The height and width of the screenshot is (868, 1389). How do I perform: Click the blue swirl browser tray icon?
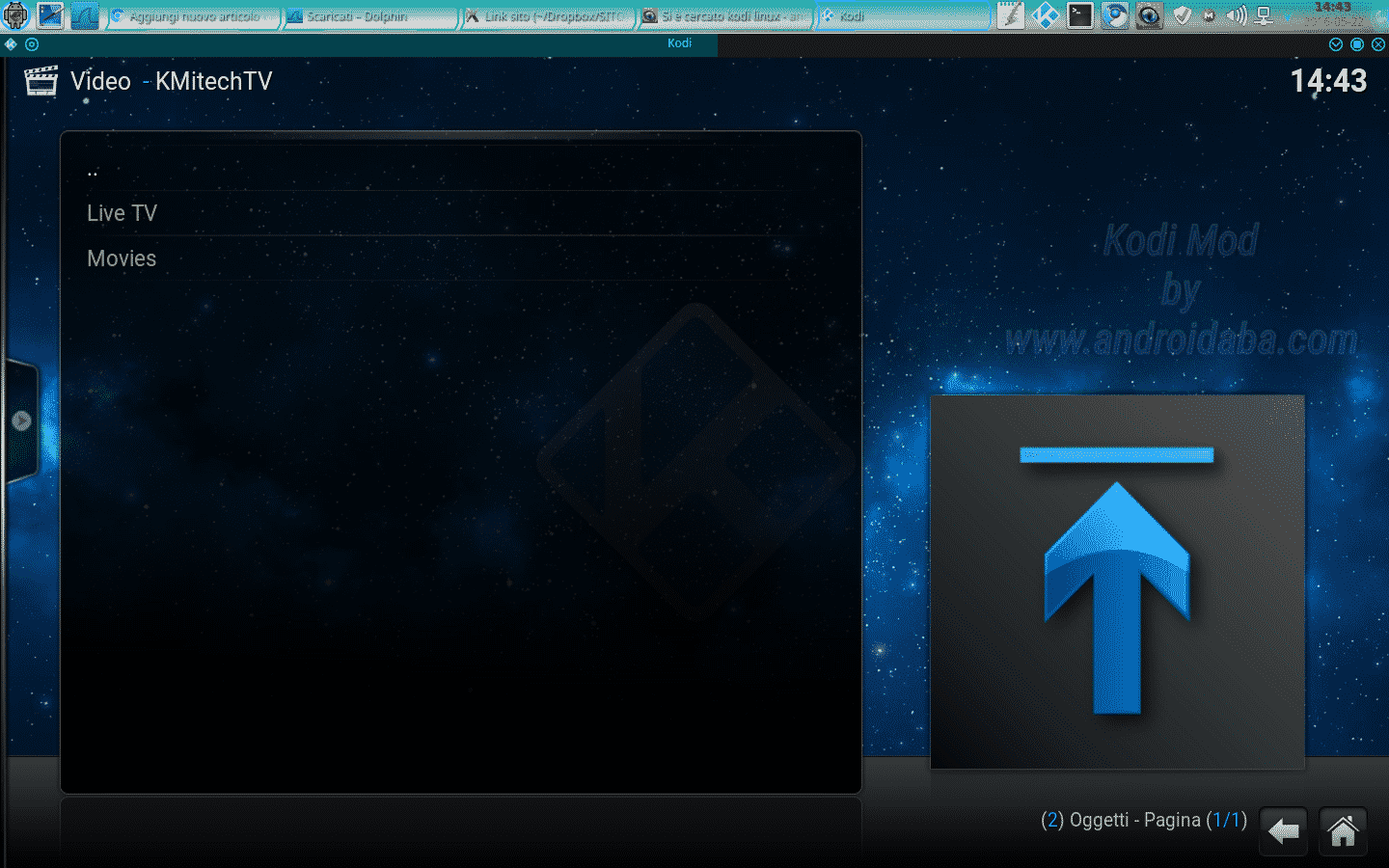click(1115, 15)
